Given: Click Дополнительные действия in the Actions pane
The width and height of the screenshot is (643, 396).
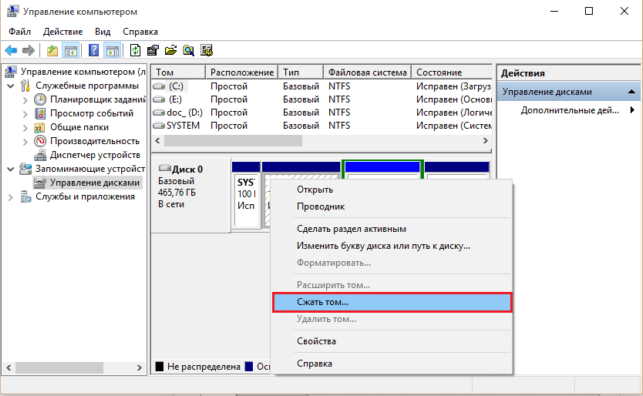Looking at the screenshot, I should tap(569, 110).
